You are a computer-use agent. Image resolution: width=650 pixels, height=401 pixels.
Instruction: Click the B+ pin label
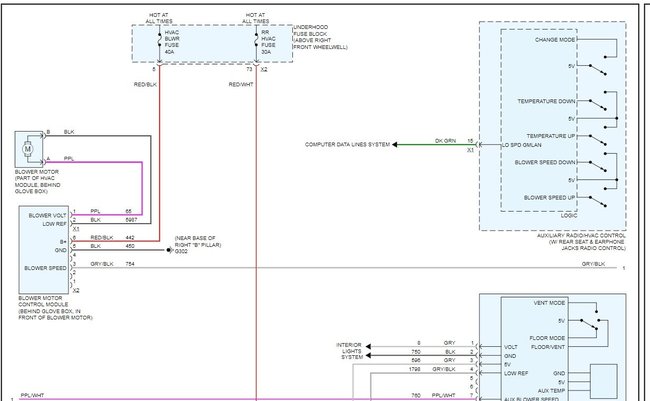coord(63,241)
